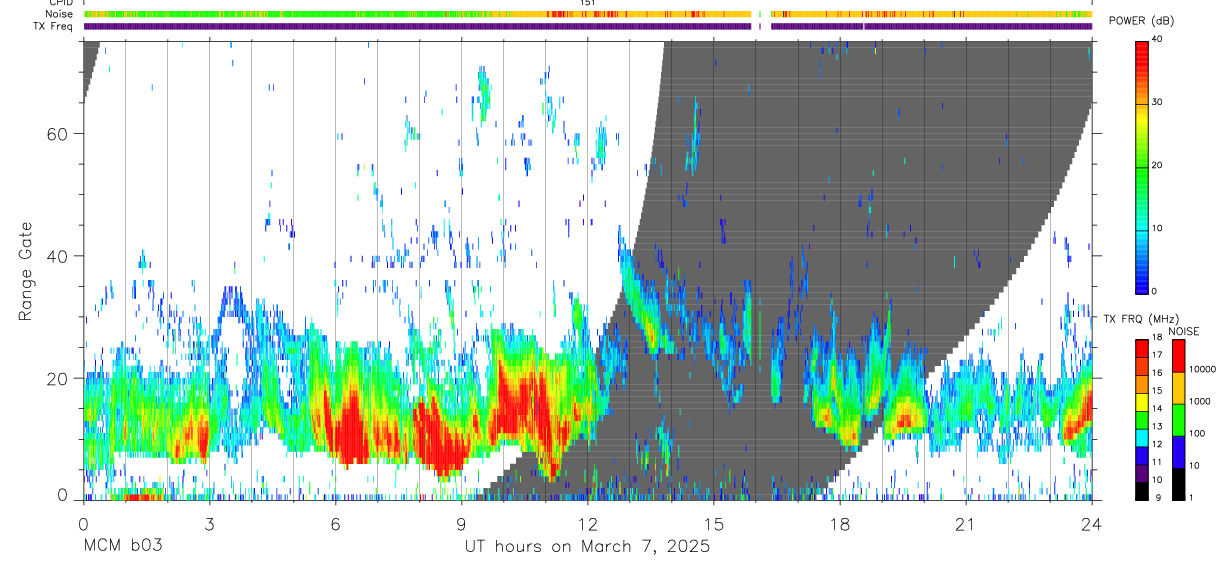
Task: Click the NOISE legend title
Action: click(x=1183, y=331)
